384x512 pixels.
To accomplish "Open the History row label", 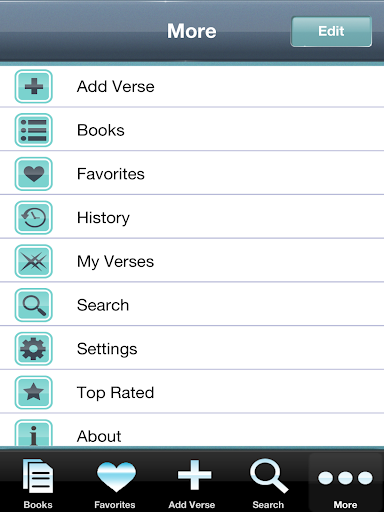I will pos(103,218).
